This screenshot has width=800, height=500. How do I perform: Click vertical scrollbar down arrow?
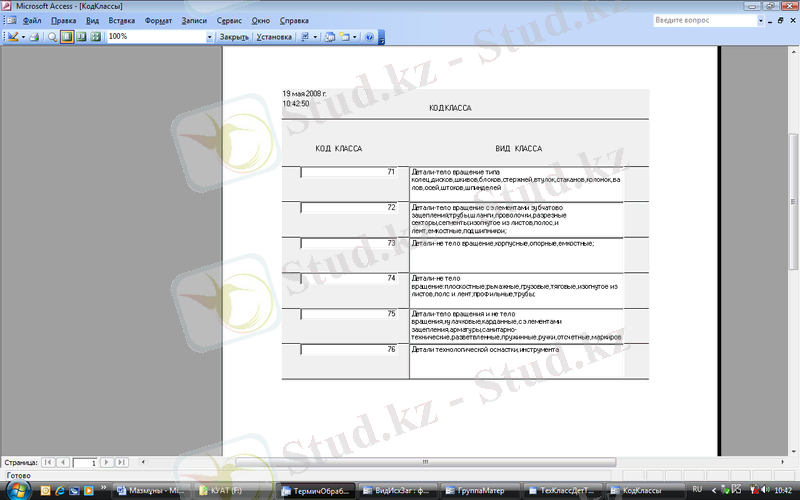click(x=794, y=452)
